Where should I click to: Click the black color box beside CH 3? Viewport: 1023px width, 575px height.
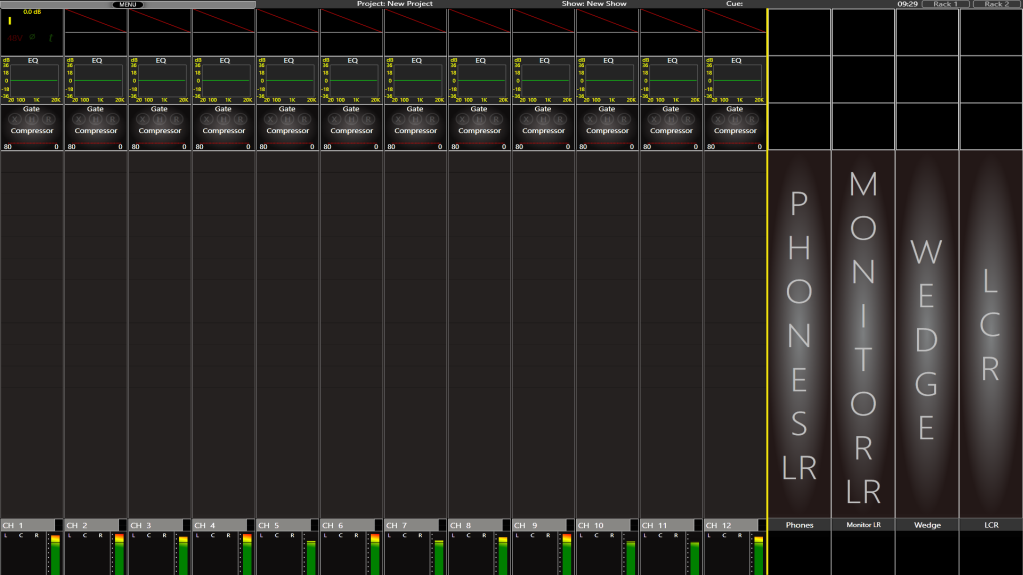187,525
